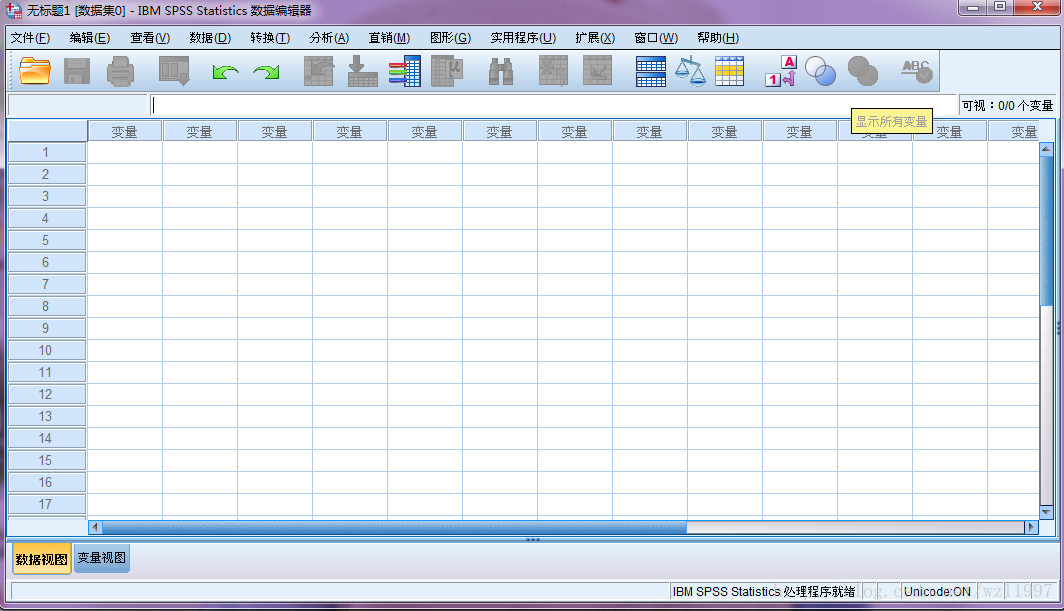Image resolution: width=1064 pixels, height=611 pixels.
Task: Click vertical scrollbar up arrow
Action: 1046,148
